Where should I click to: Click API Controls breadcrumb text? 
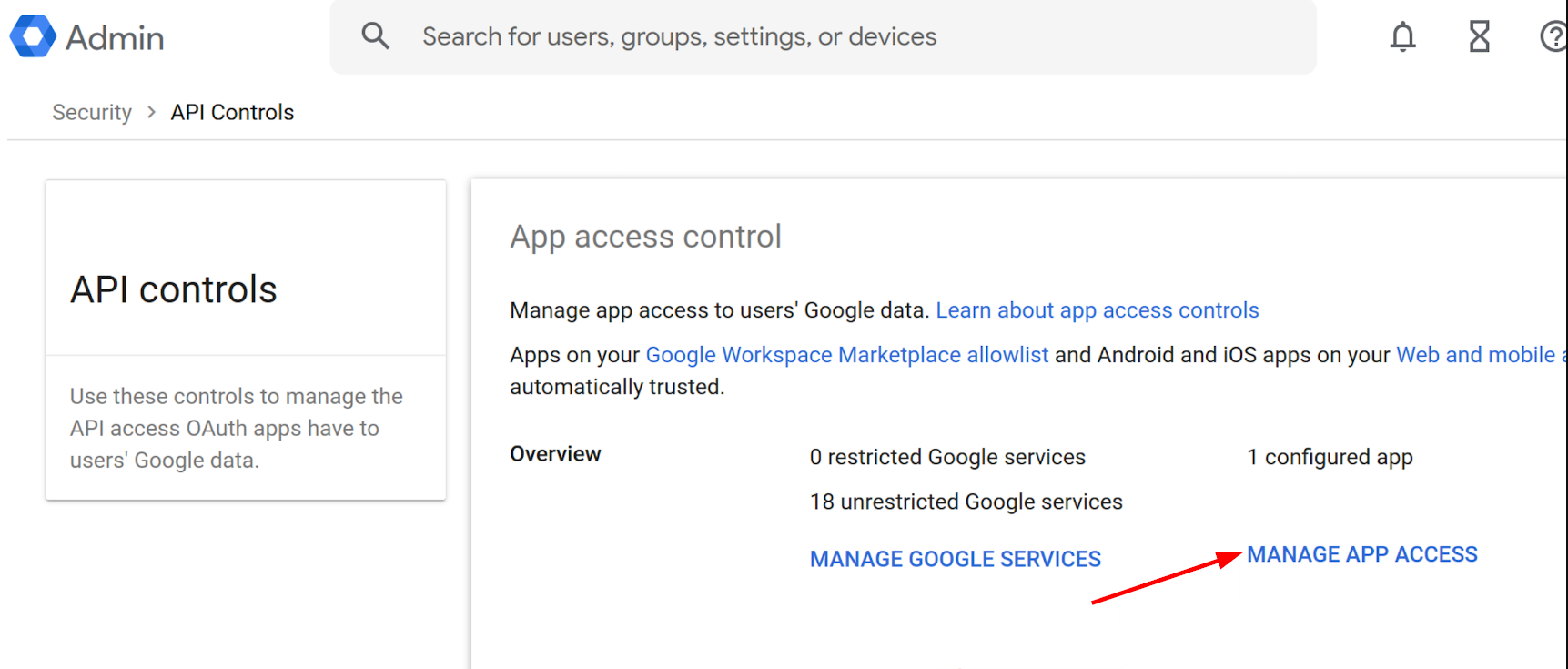232,112
